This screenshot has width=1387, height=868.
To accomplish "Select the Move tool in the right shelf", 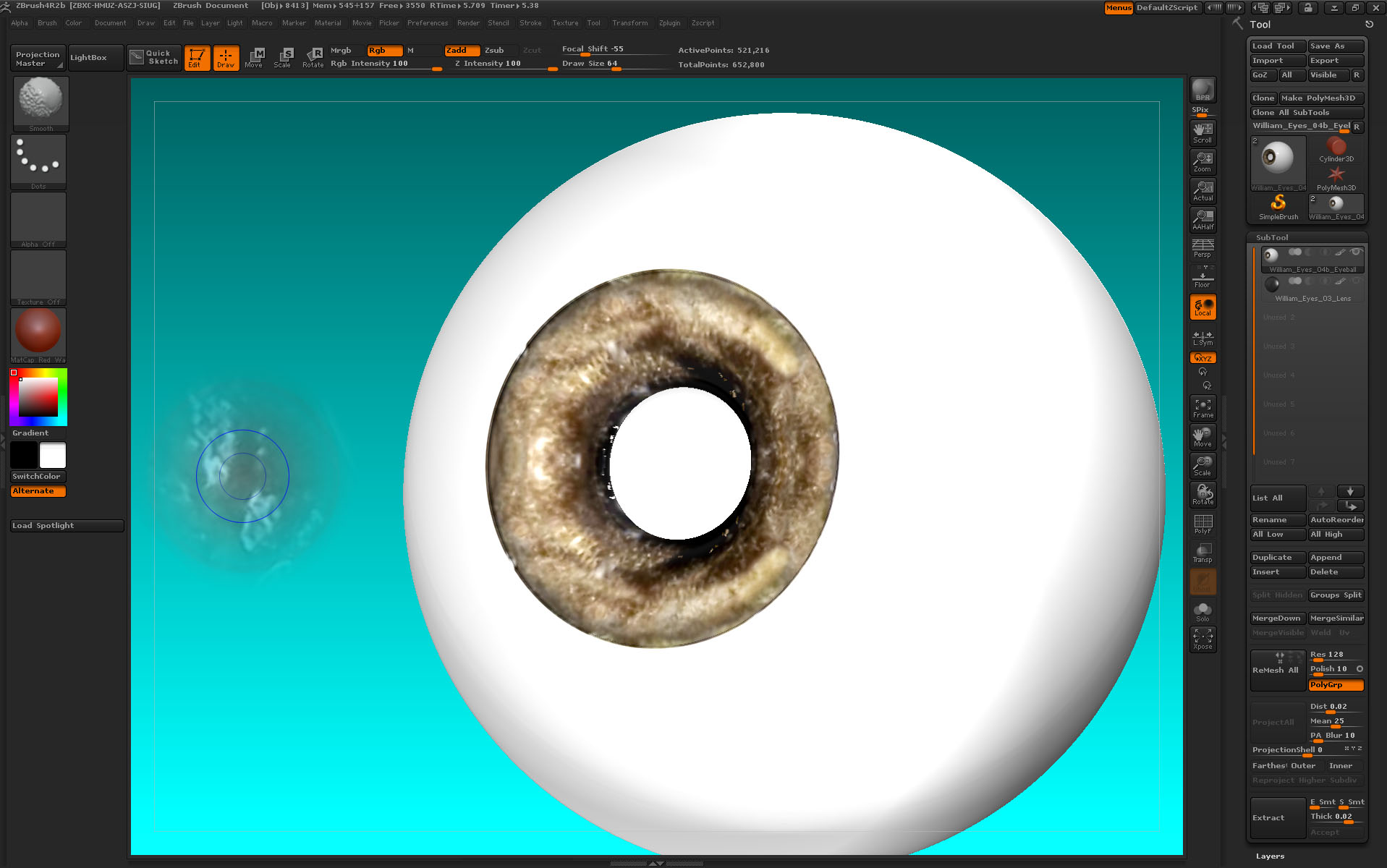I will (x=1202, y=435).
